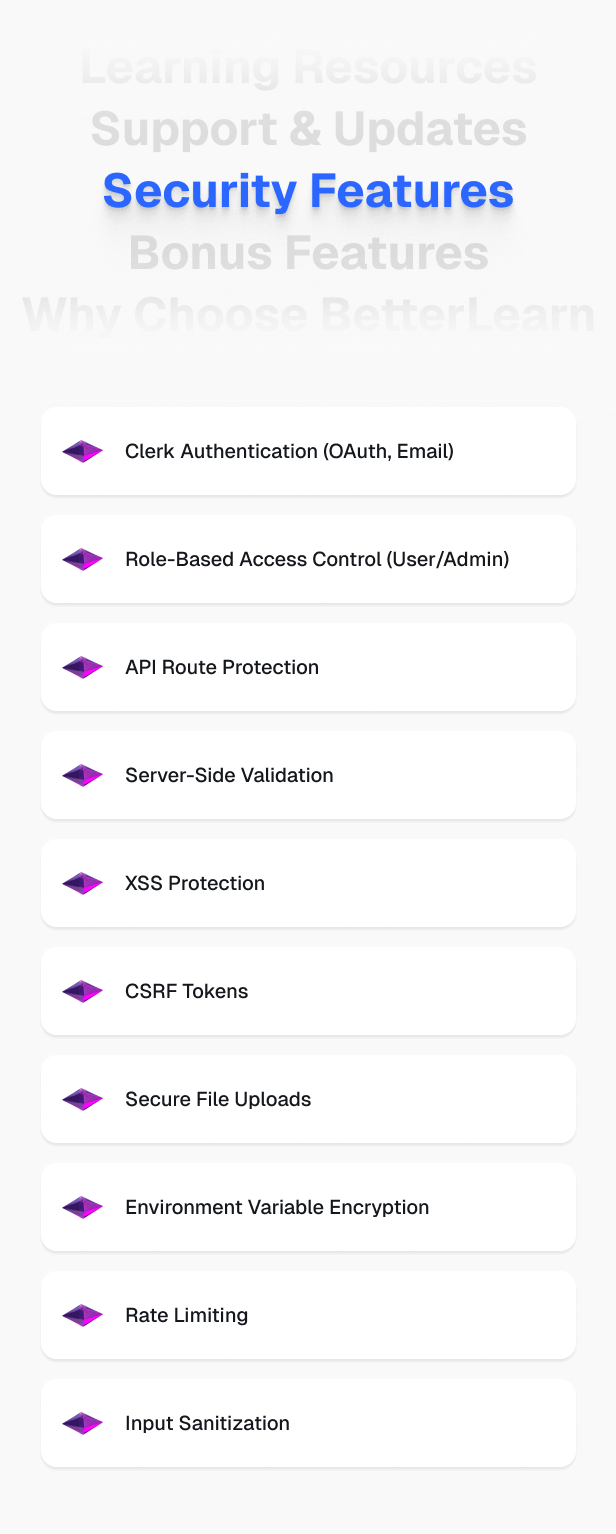Switch to the Support & Updates section

[x=308, y=129]
